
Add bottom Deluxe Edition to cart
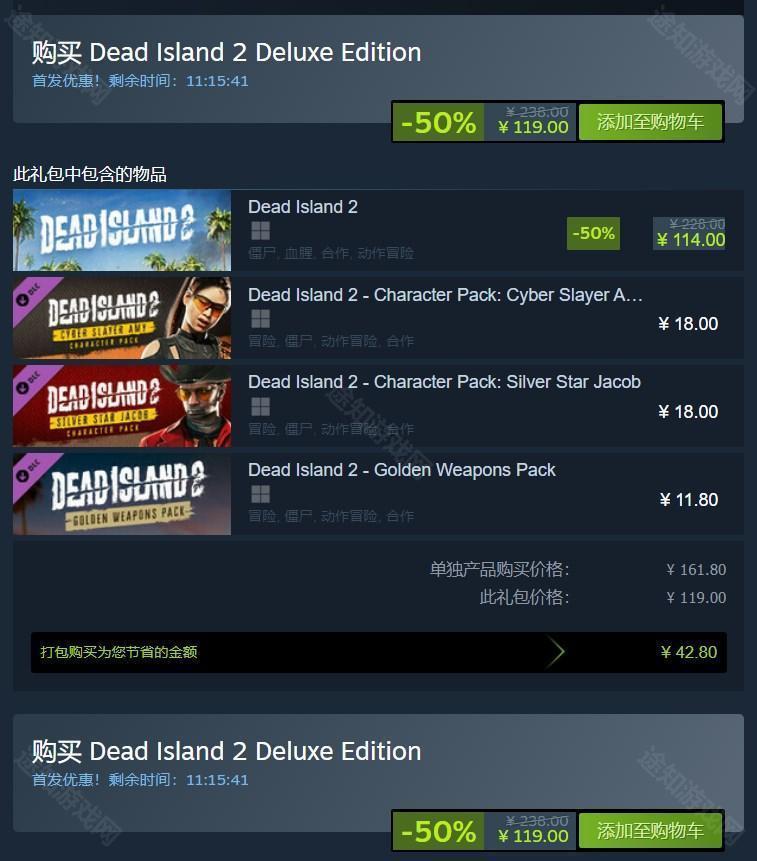[651, 831]
